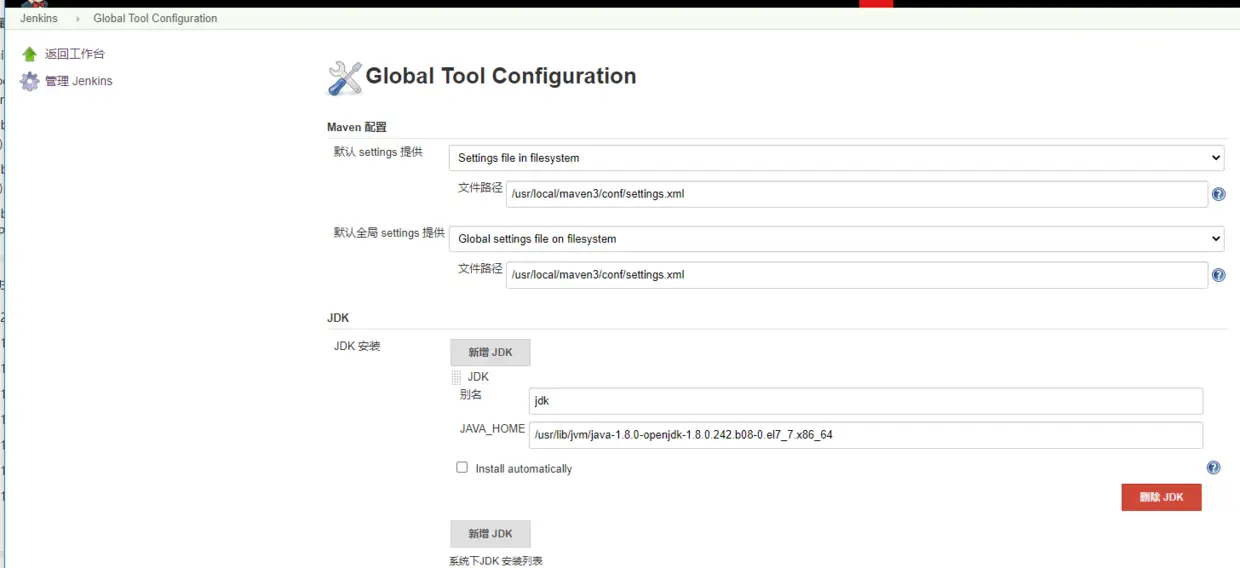Click the red 删除 JDK button
The width and height of the screenshot is (1240, 568).
[1161, 497]
